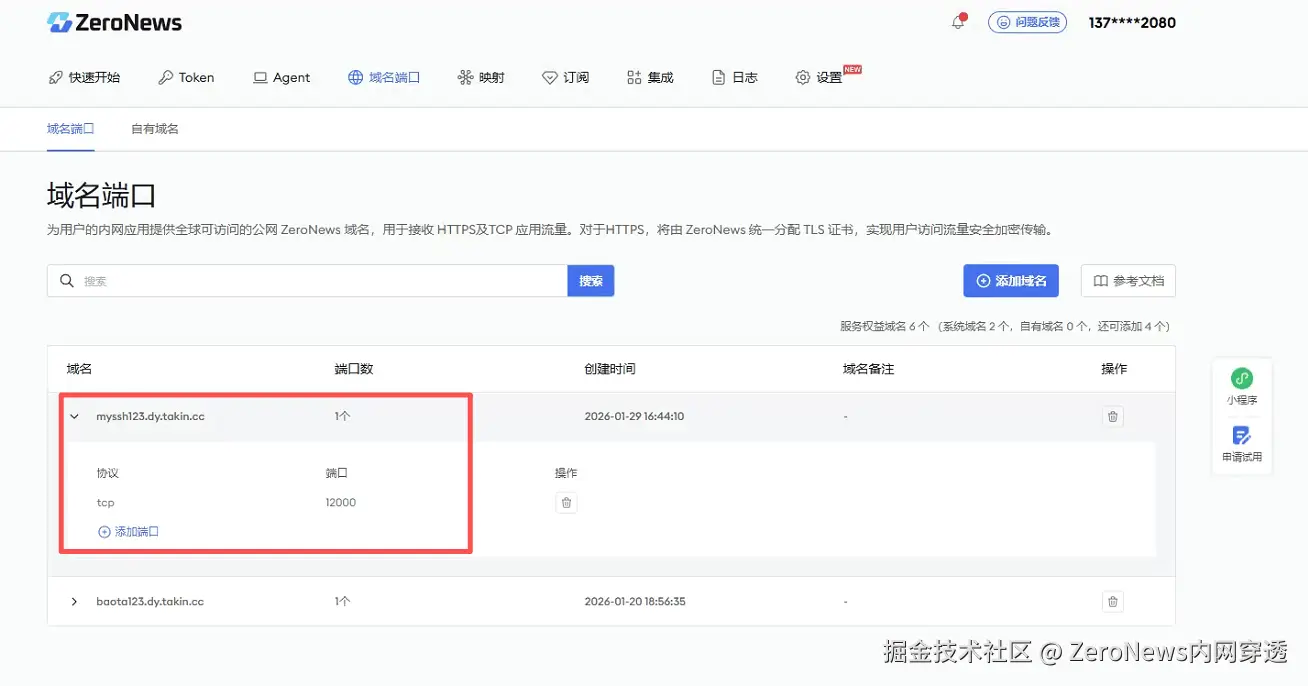This screenshot has width=1308, height=686.
Task: Click the baota123.dy.takin.cc domain text
Action: pos(150,602)
